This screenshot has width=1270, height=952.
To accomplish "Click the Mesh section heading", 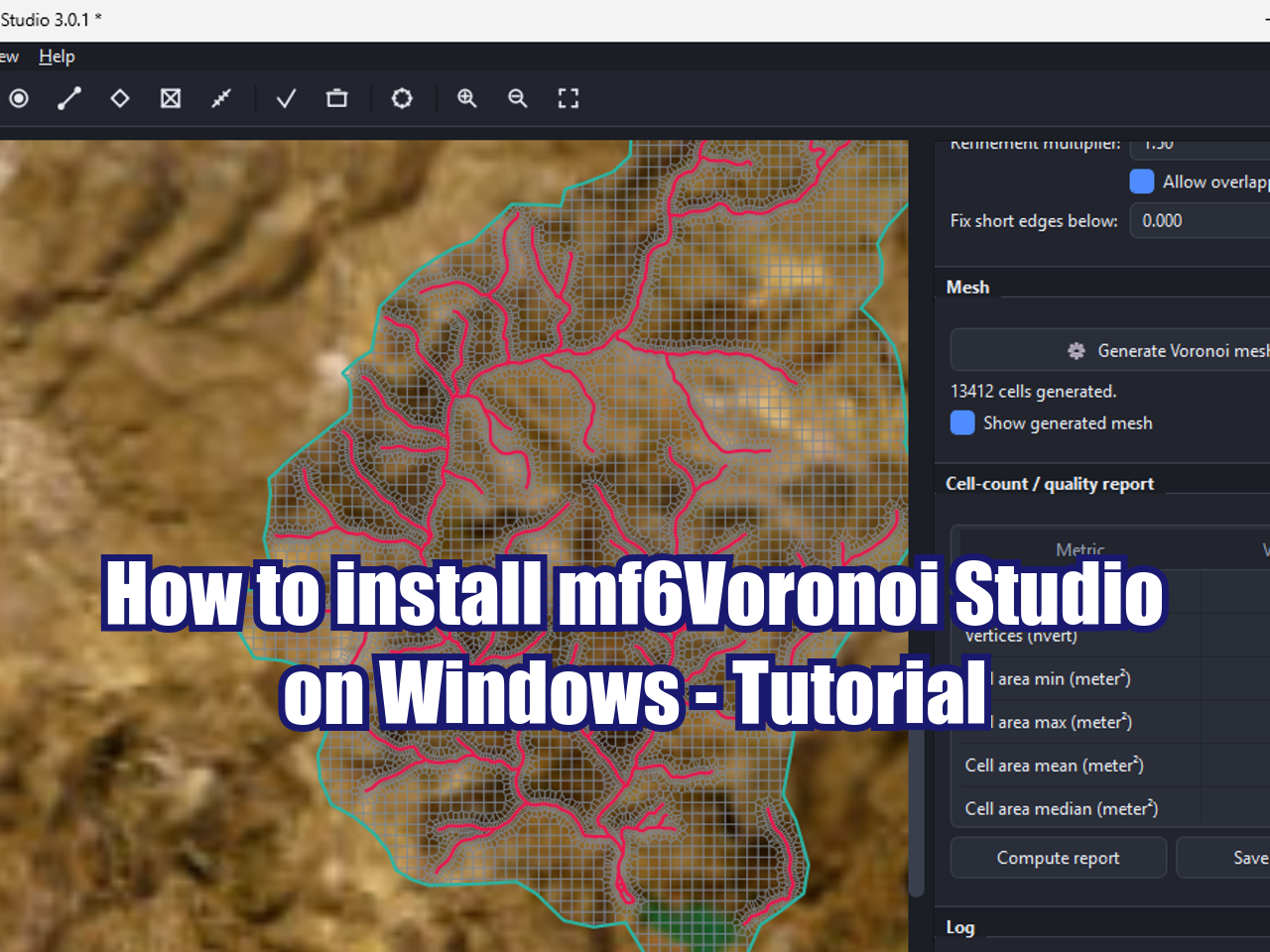I will click(x=967, y=287).
